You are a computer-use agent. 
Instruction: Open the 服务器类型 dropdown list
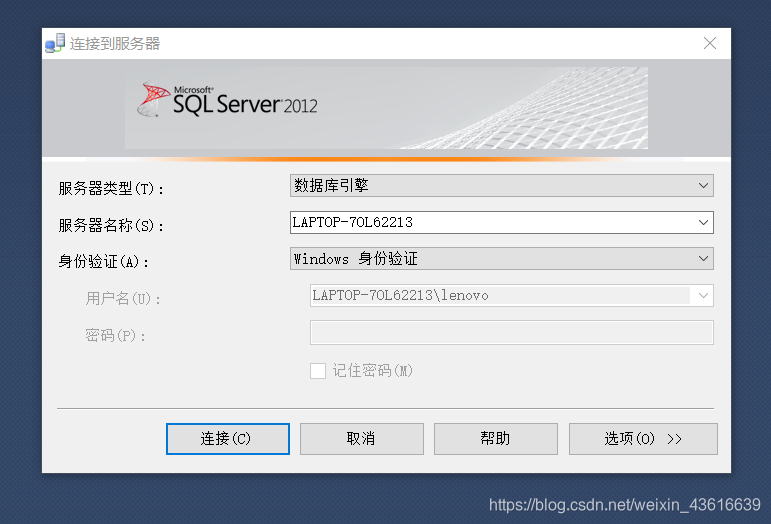pyautogui.click(x=502, y=185)
